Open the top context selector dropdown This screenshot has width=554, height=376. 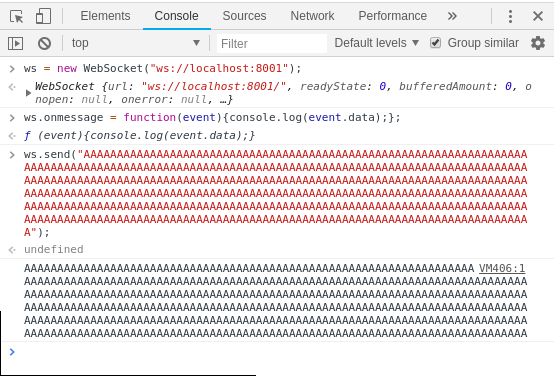[136, 43]
